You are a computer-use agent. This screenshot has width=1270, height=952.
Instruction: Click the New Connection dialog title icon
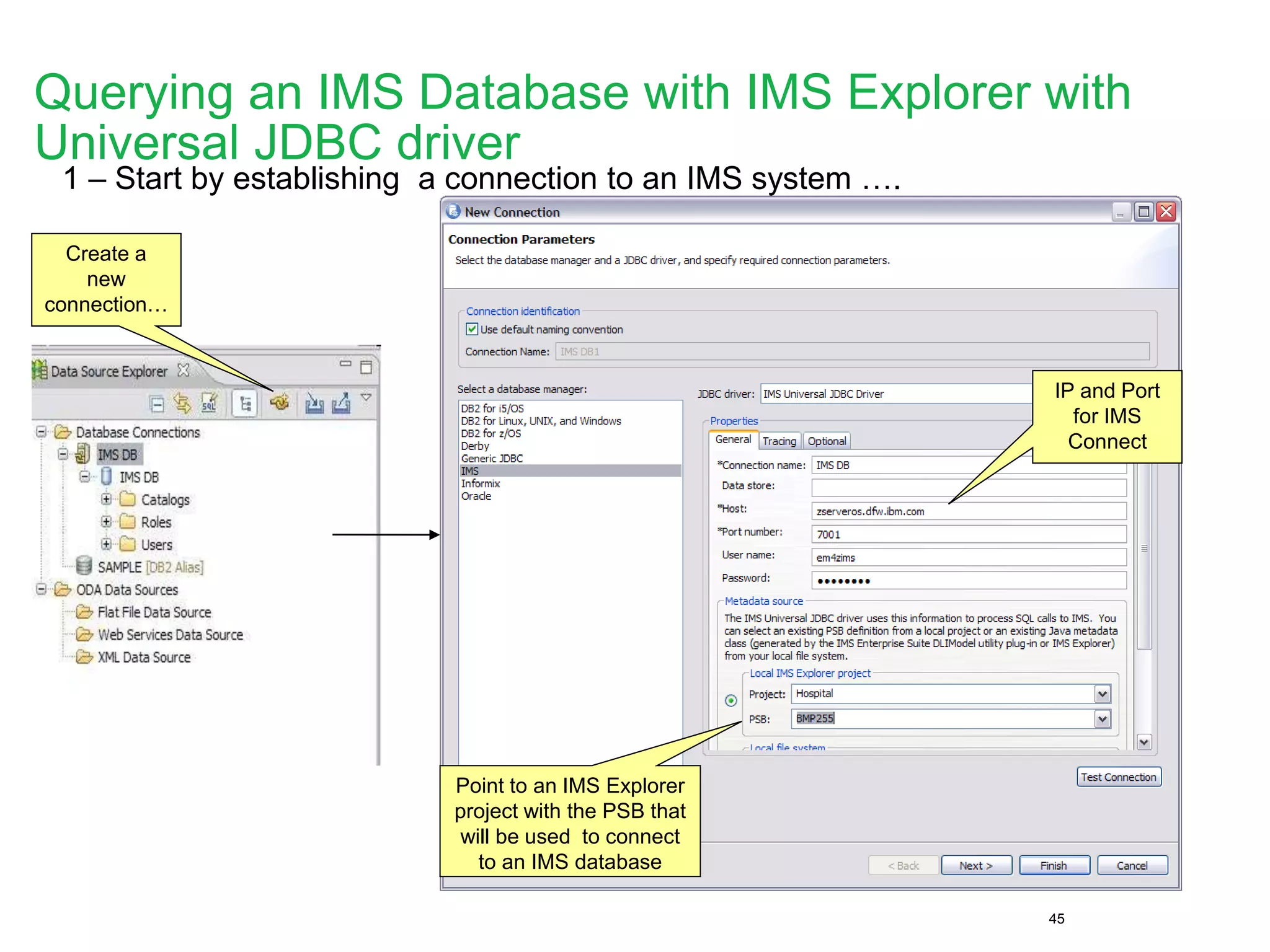[453, 211]
